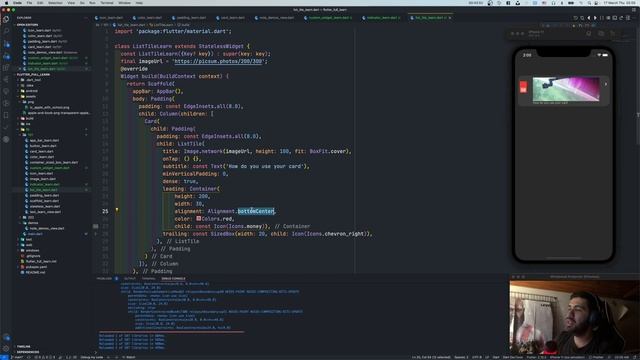Click the simulator screenshot icon
Image resolution: width=640 pixels, height=360 pixels.
pyautogui.click(x=601, y=34)
